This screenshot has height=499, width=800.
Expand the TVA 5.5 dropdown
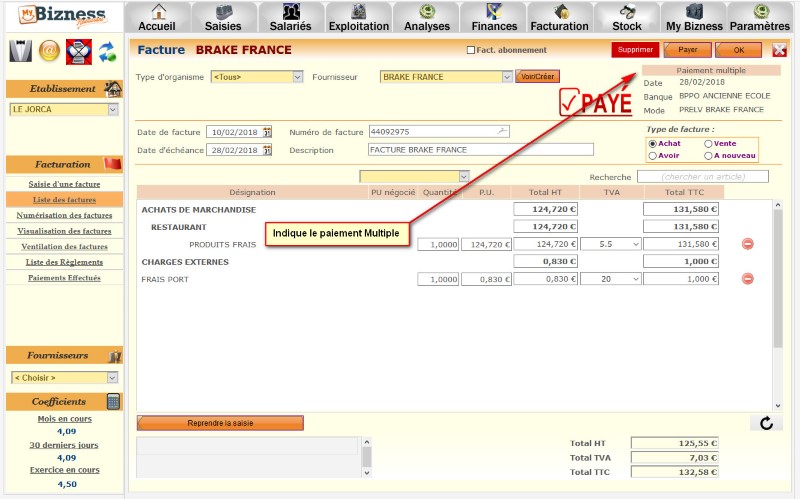636,244
